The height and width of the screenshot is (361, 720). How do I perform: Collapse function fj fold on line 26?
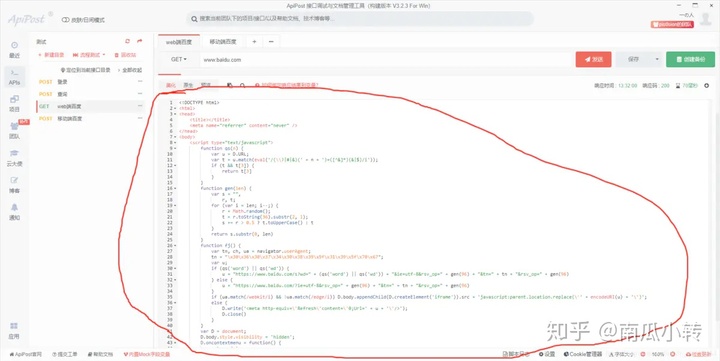(175, 246)
